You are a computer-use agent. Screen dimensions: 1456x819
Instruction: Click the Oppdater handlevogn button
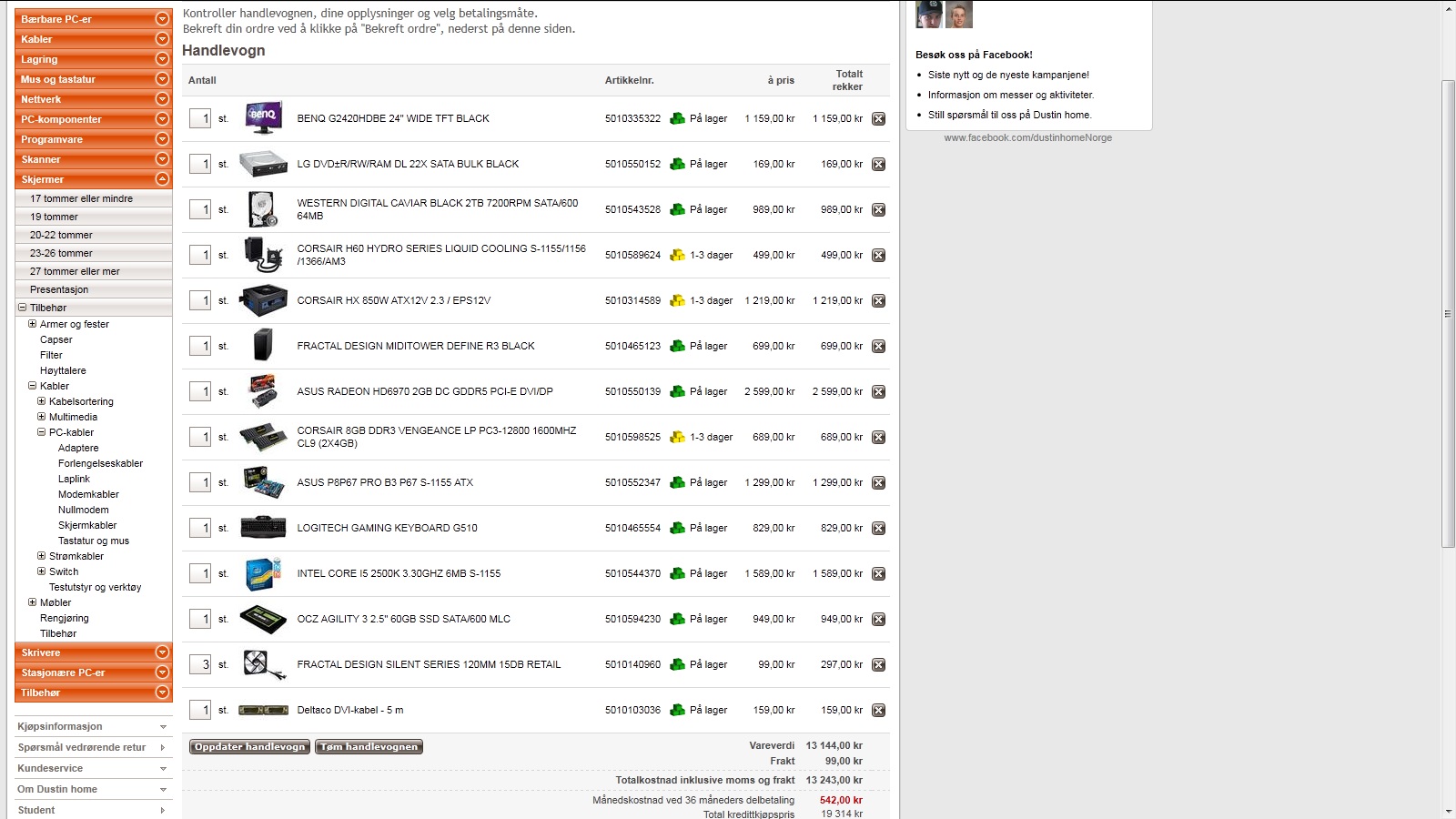[249, 747]
